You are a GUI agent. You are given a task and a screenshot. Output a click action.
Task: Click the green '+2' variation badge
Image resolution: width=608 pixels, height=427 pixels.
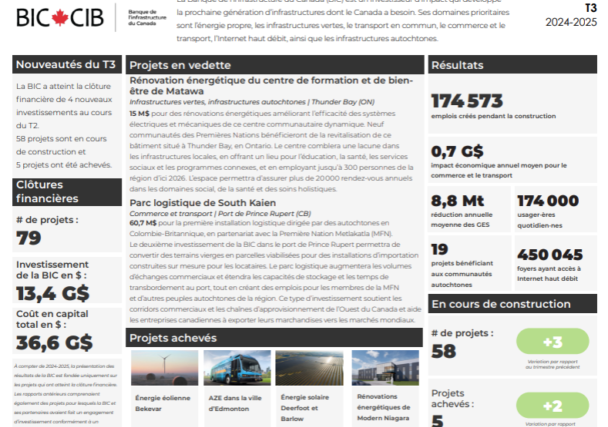click(553, 405)
